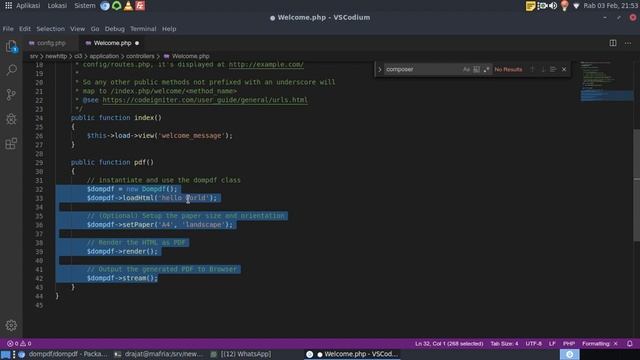Open the Manage gear at sidebar bottom
Screen dimensions: 640x360
coord(11,325)
